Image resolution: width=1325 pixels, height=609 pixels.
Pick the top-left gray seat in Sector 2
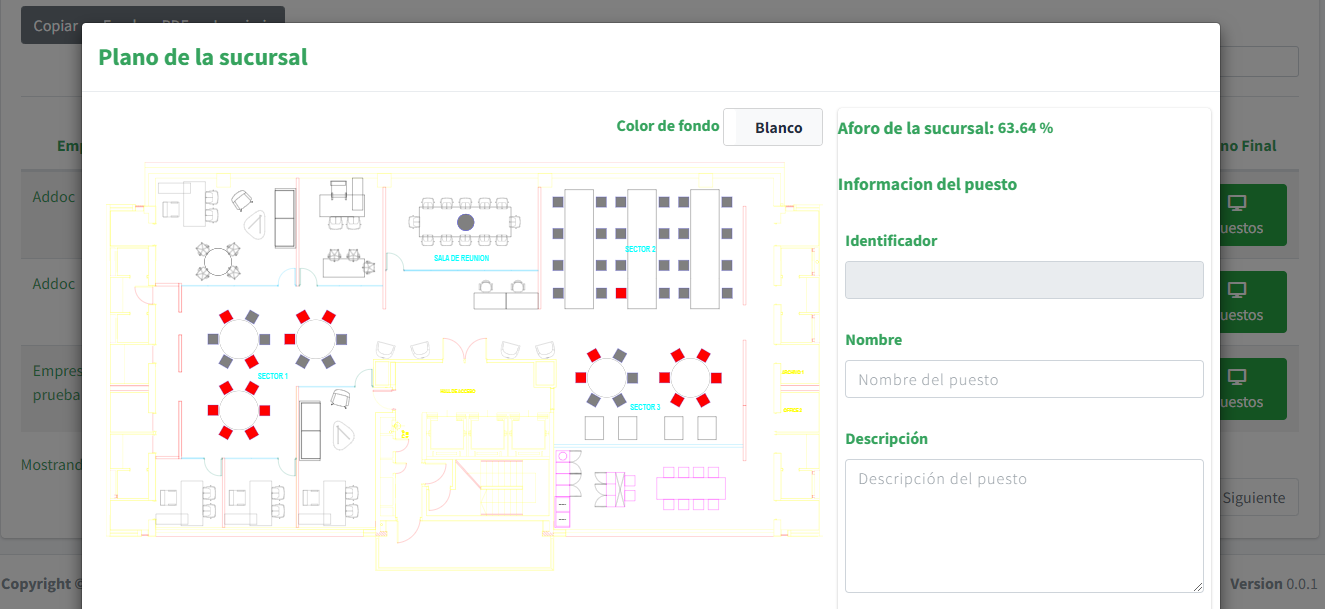coord(557,202)
